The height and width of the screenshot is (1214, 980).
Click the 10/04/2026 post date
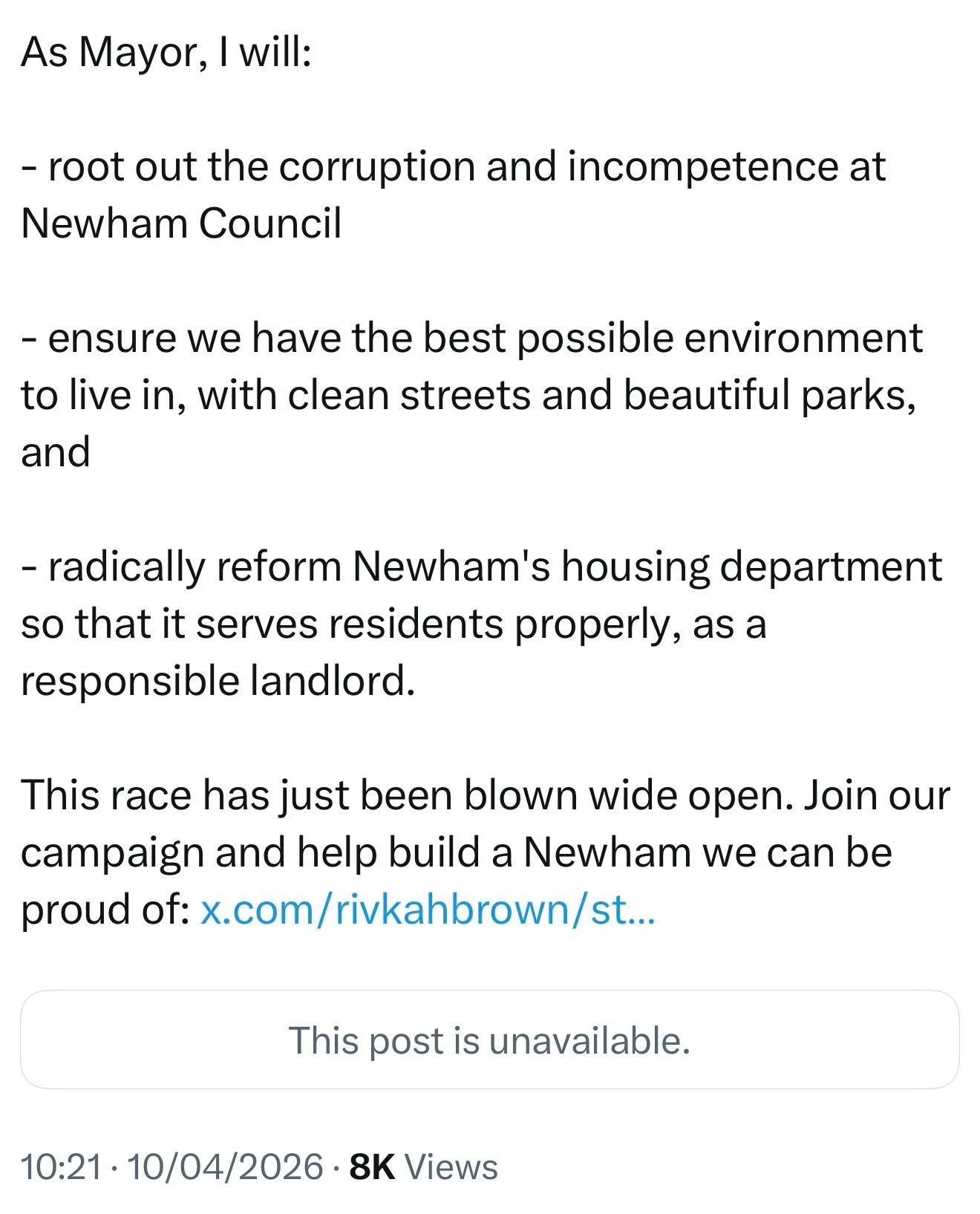coord(226,1166)
